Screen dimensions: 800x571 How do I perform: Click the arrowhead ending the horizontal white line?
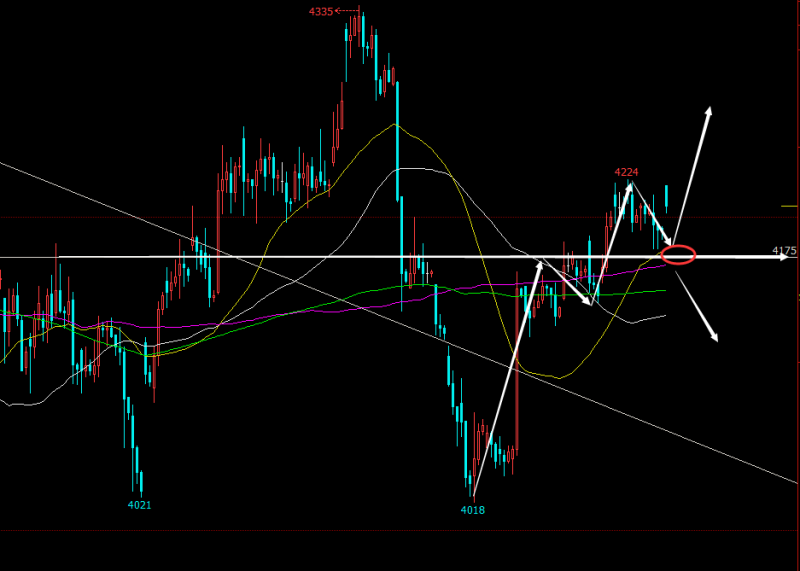coord(785,258)
